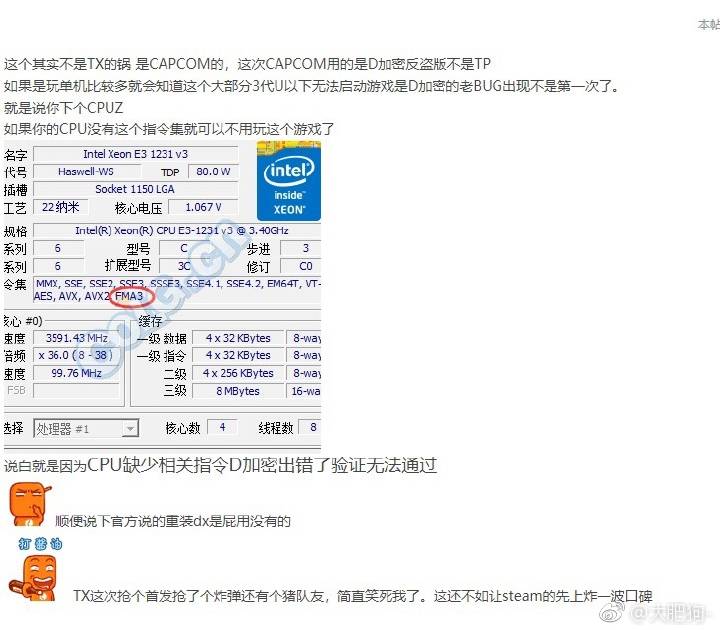Click the 'FMA3' instruction set entry

[129, 296]
